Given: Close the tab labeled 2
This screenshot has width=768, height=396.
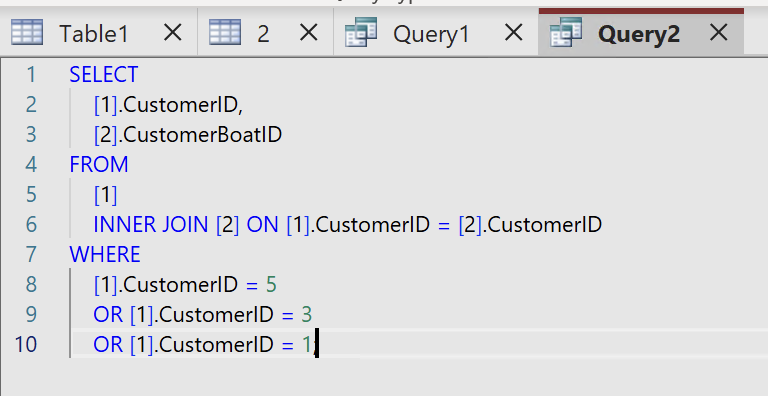Looking at the screenshot, I should pyautogui.click(x=309, y=33).
